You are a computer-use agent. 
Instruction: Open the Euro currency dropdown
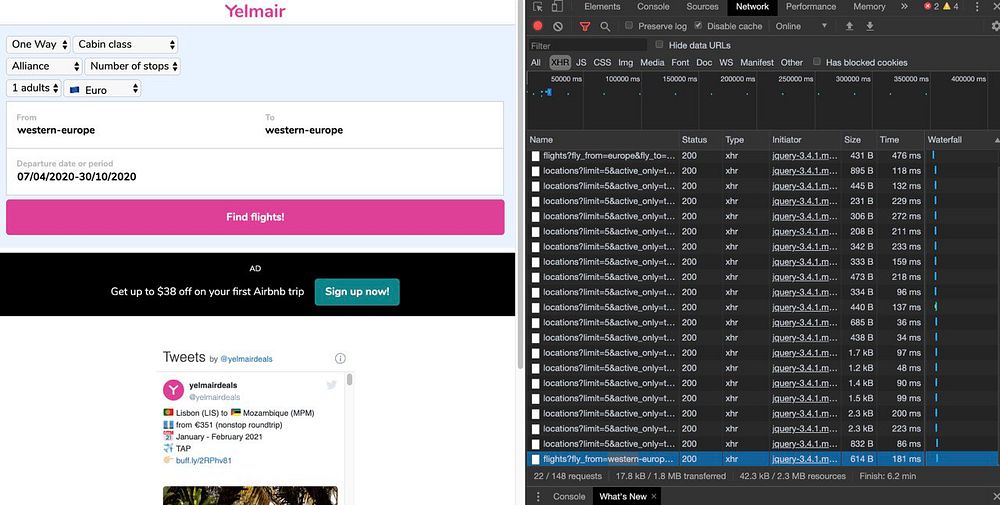(103, 89)
